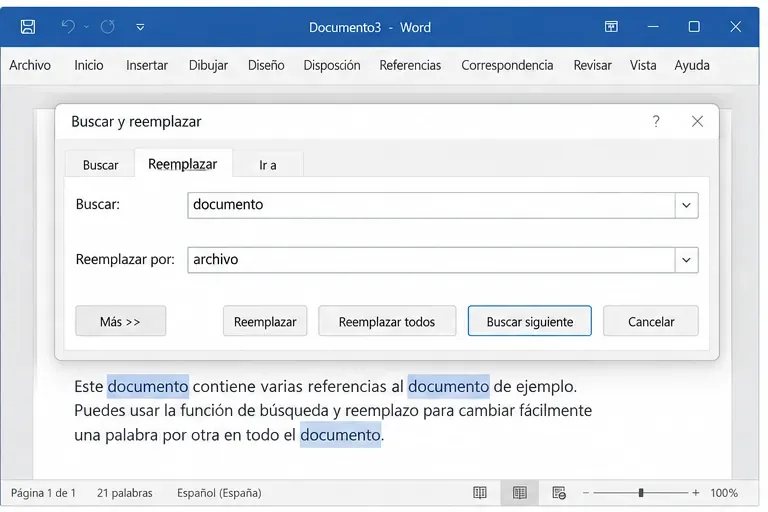Click the 21 palabras word count
Image resolution: width=768 pixels, height=512 pixels.
tap(124, 493)
